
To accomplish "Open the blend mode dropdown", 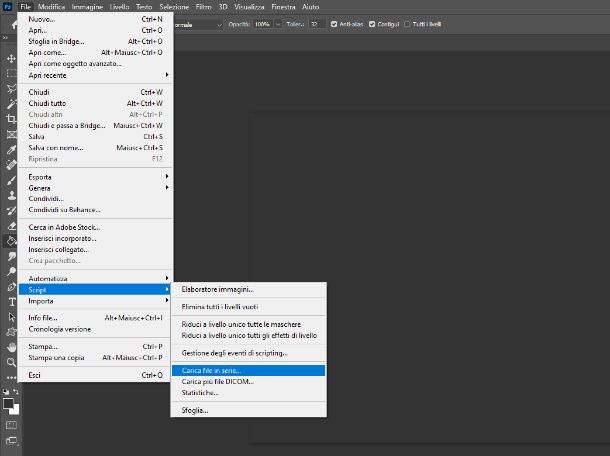I will (198, 25).
